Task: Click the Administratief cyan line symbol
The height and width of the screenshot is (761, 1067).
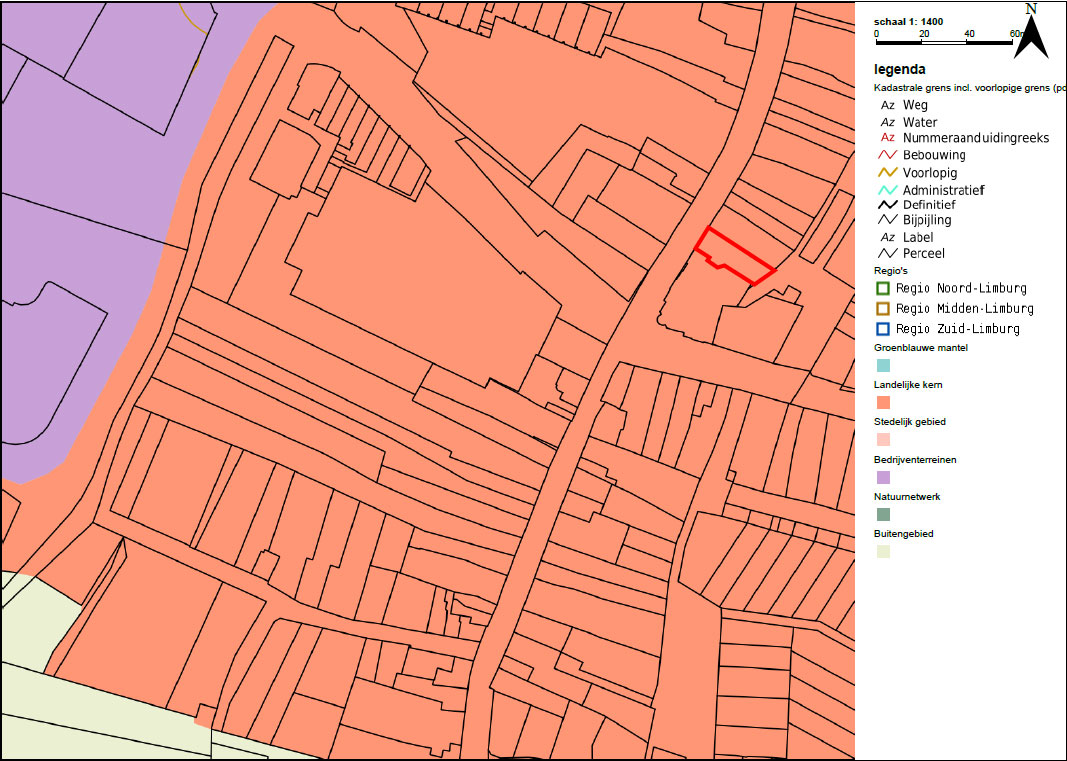Action: pyautogui.click(x=887, y=190)
